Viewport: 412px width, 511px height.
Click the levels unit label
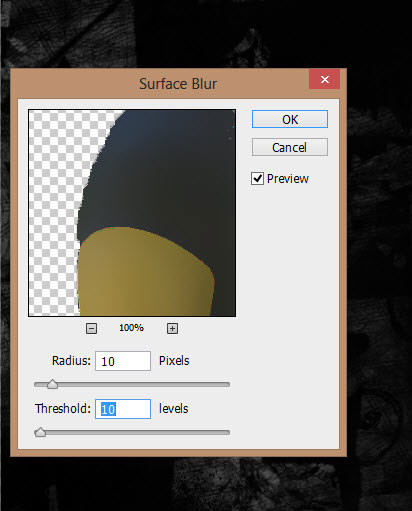[174, 409]
